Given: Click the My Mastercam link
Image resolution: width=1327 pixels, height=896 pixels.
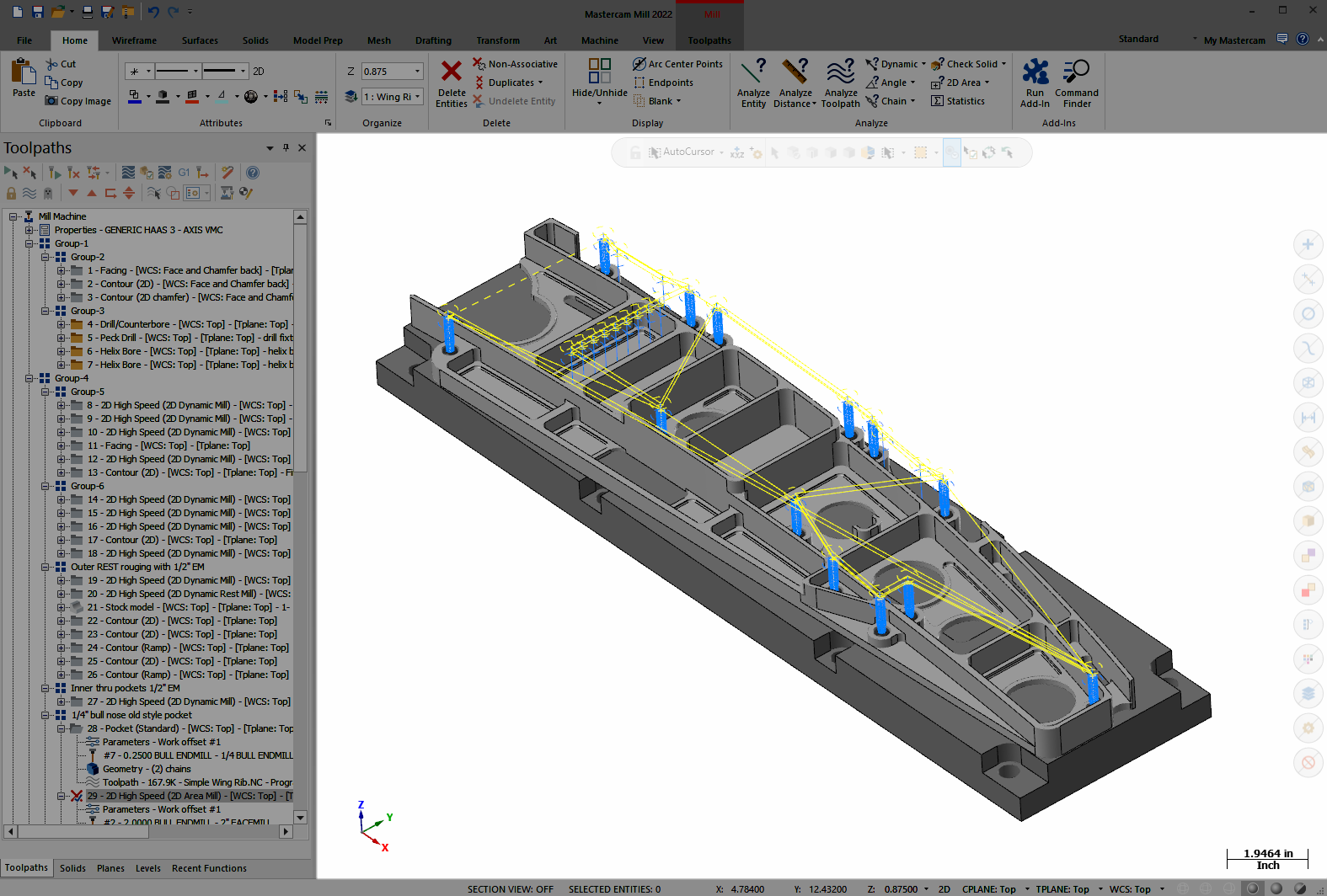Looking at the screenshot, I should click(x=1234, y=40).
